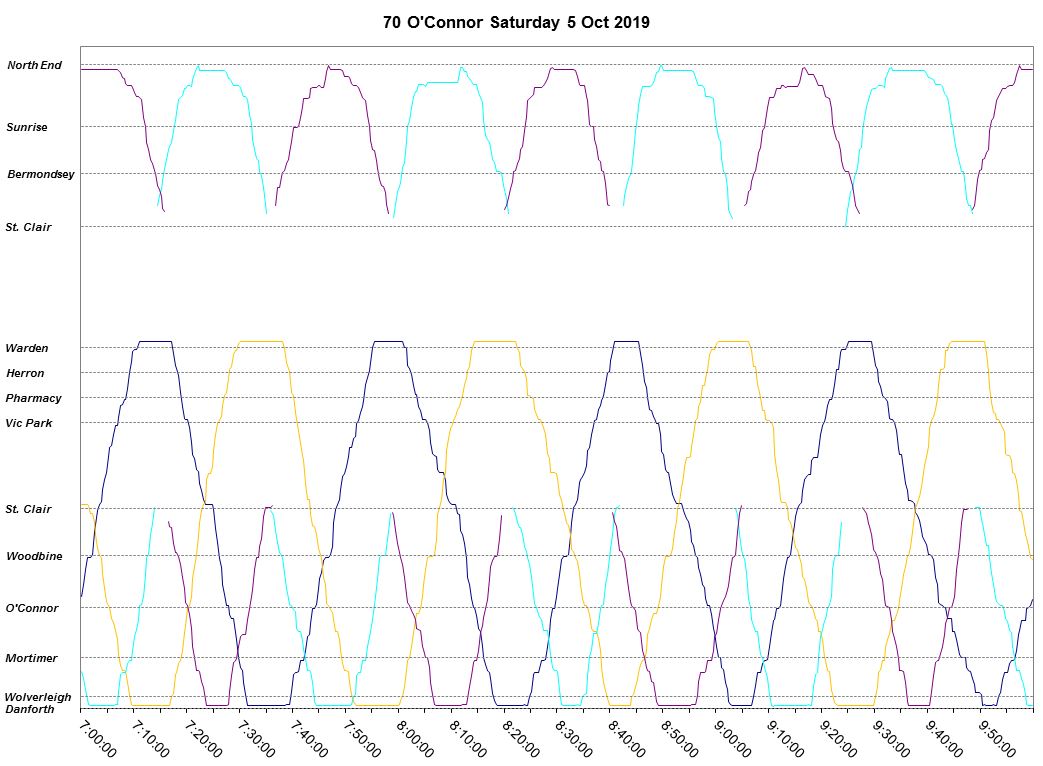Click the Danforth stop label
The image size is (1043, 766).
30,710
